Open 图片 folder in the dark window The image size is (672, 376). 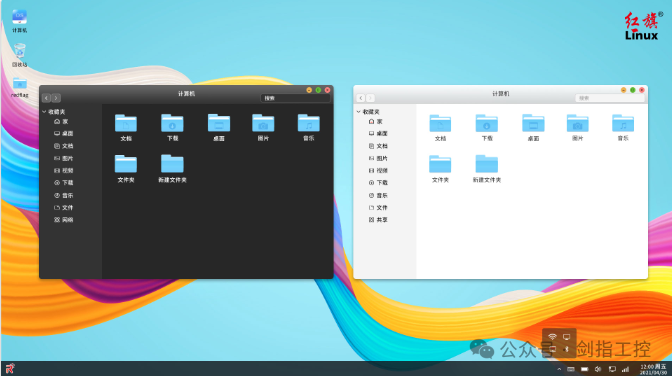[x=263, y=127]
